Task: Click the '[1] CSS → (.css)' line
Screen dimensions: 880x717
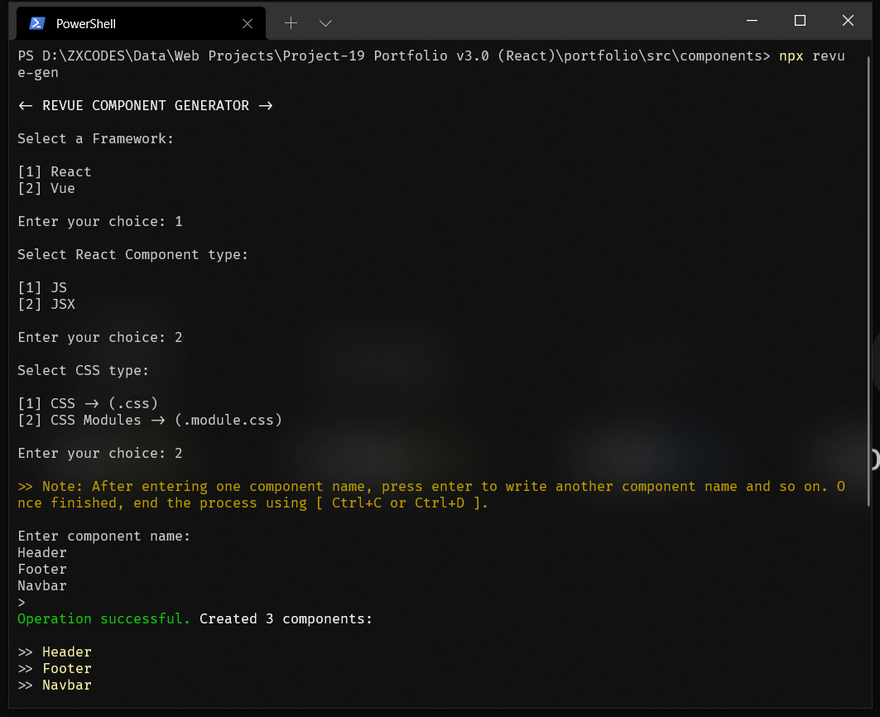Action: 88,403
